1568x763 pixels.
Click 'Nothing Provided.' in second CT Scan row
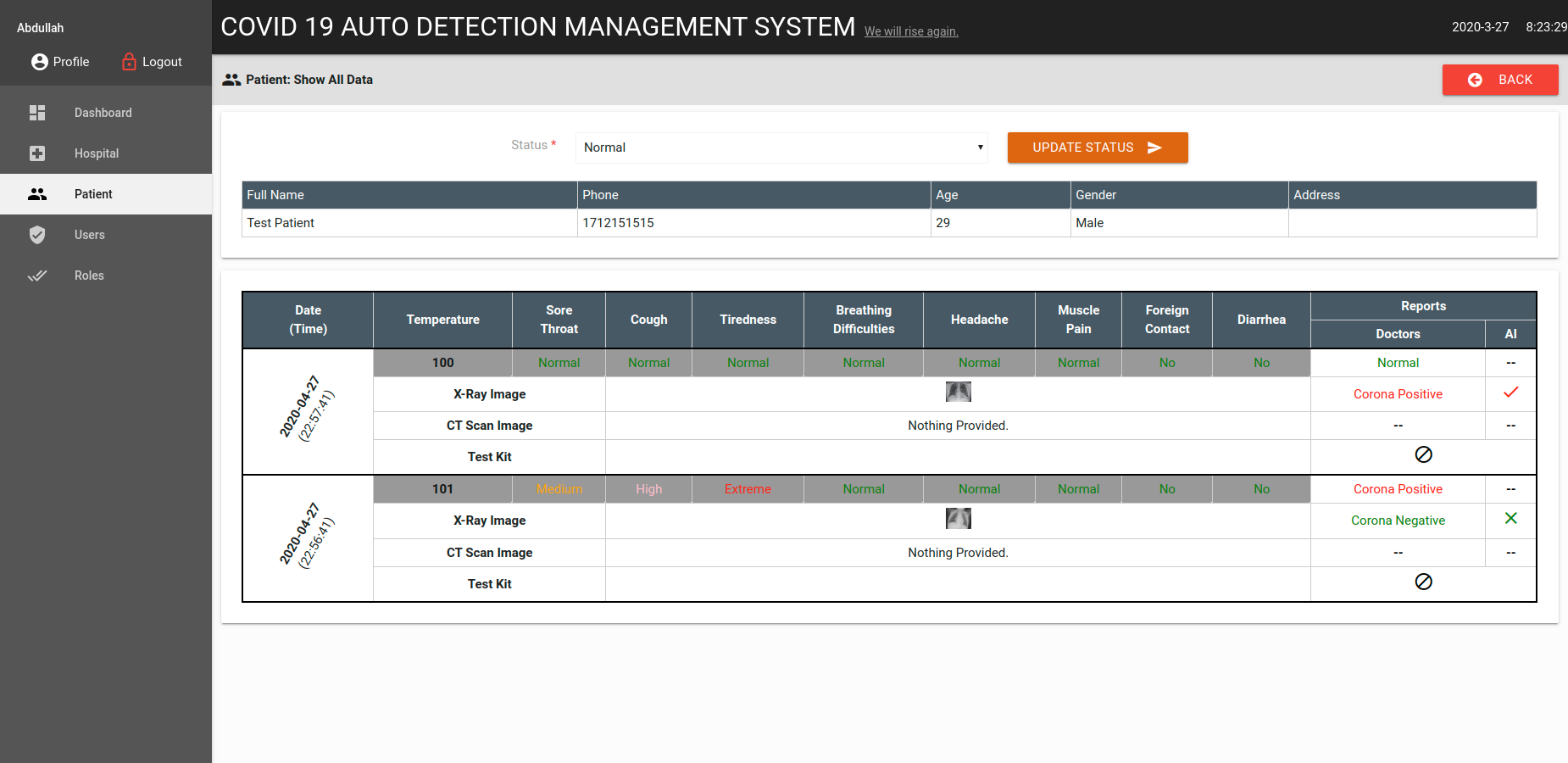point(958,553)
